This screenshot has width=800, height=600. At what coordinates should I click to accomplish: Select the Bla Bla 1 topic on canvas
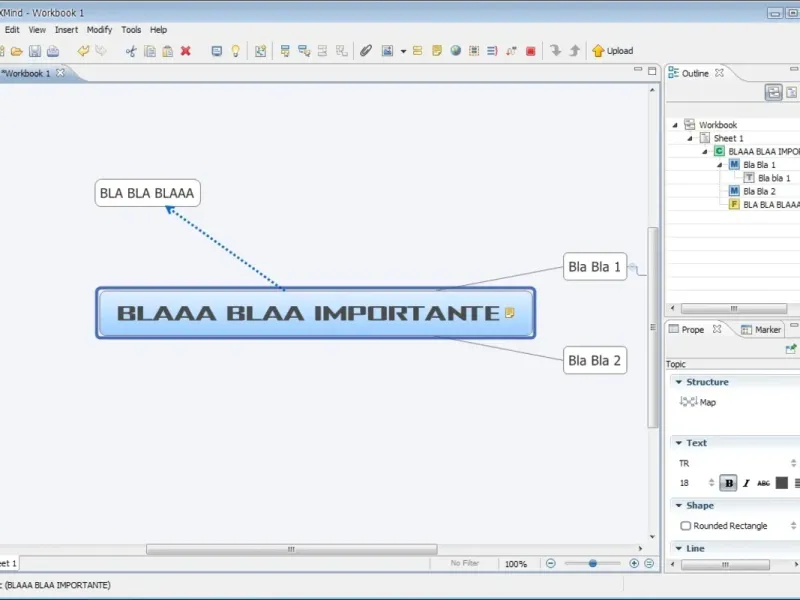coord(595,267)
